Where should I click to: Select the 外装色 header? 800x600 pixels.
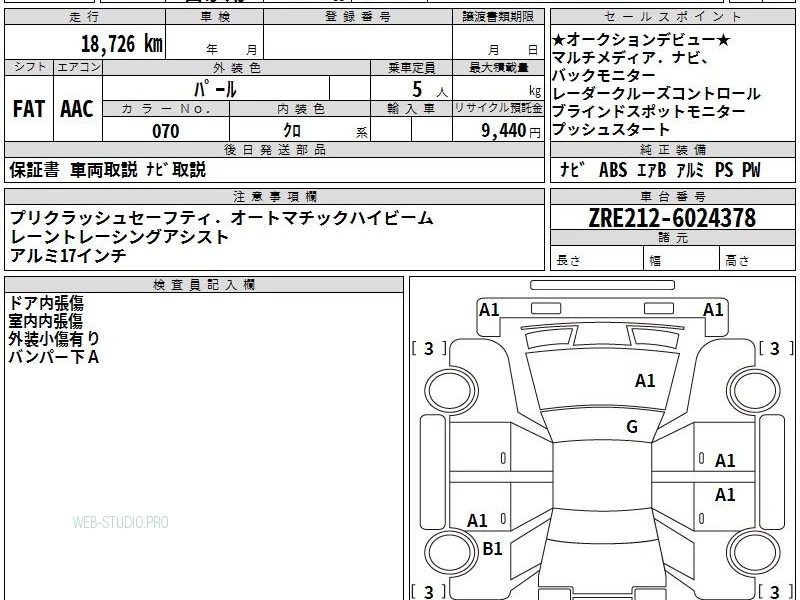pos(237,68)
